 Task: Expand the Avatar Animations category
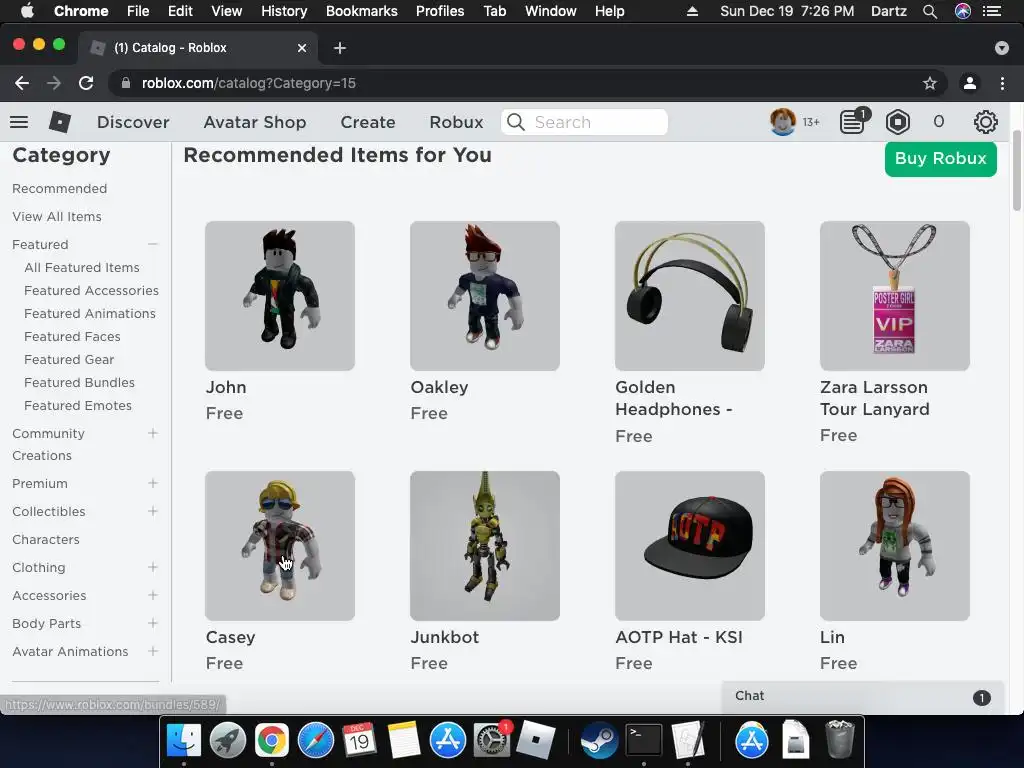click(153, 651)
